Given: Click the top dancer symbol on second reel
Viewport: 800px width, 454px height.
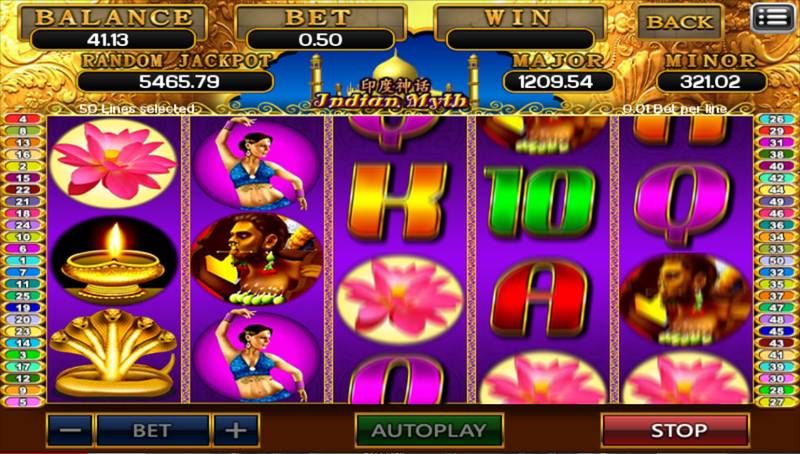Looking at the screenshot, I should [258, 164].
